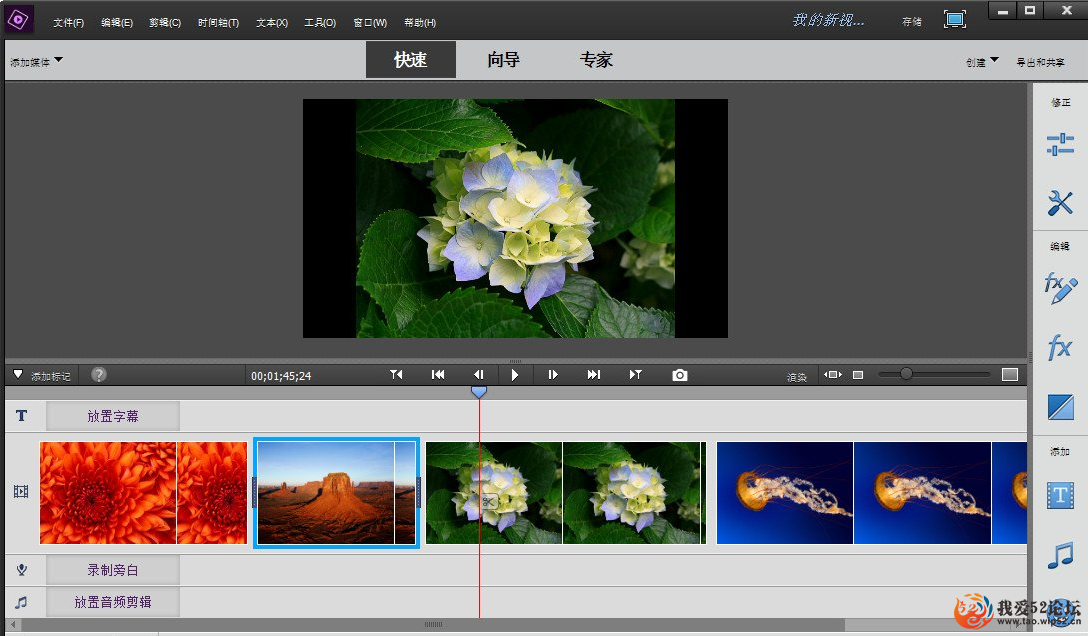This screenshot has width=1088, height=636.
Task: Open the 编辑(E) menu
Action: [x=117, y=22]
